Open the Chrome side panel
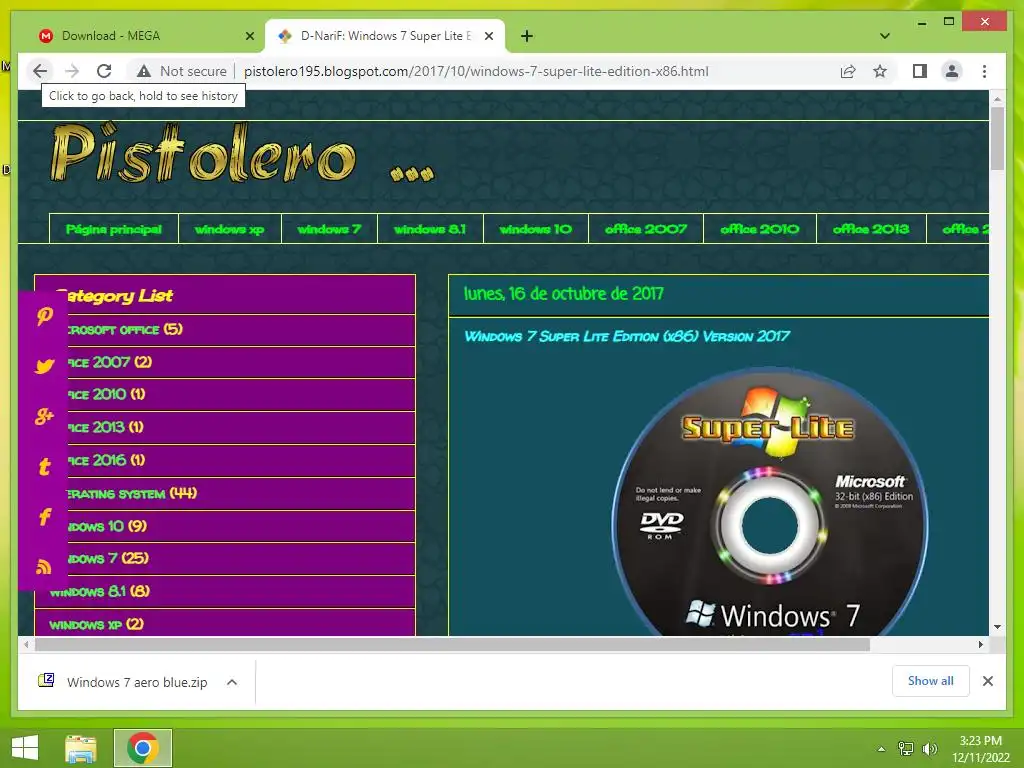Screen dimensions: 1024x768 pyautogui.click(x=920, y=71)
